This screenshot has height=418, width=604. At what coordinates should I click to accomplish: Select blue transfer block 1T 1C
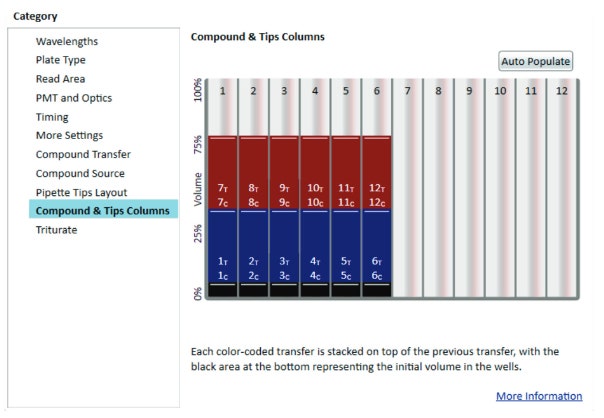(x=223, y=247)
